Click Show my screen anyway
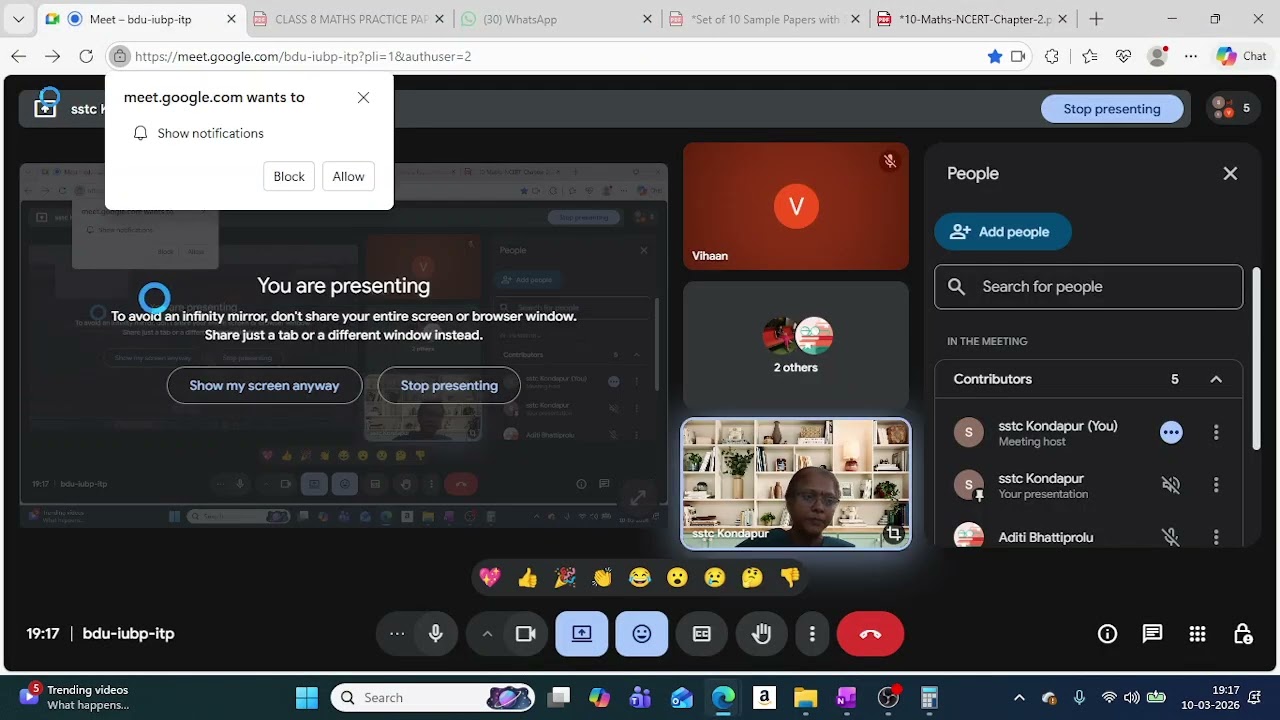 [264, 385]
